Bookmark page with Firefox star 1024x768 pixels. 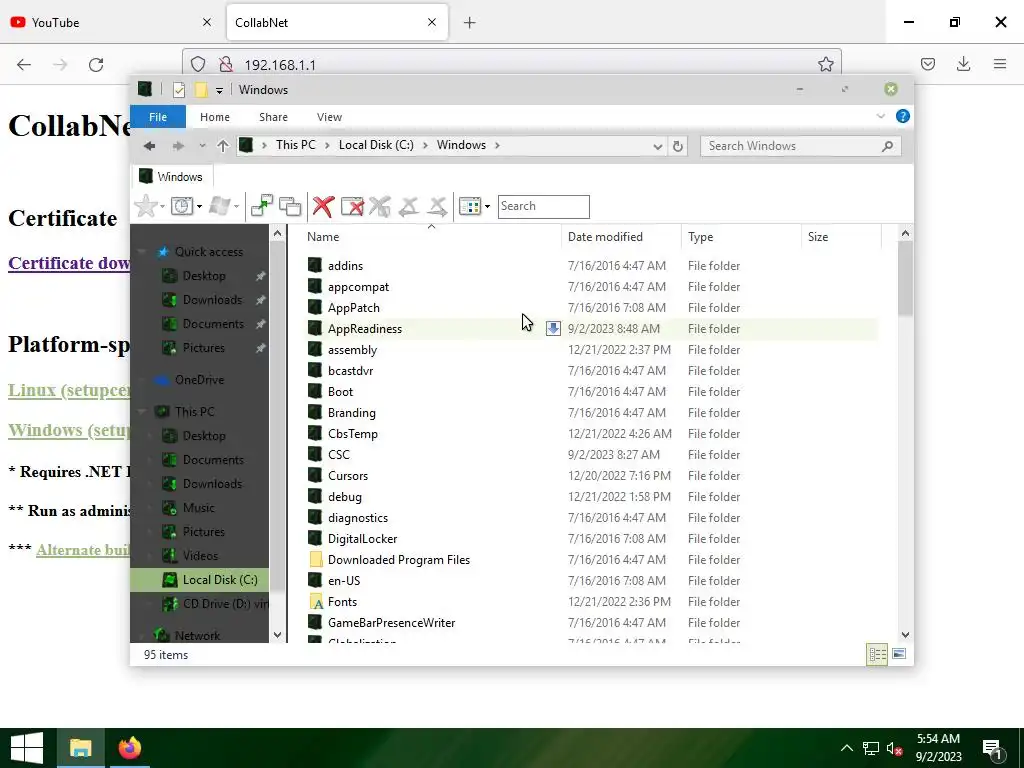click(x=825, y=64)
